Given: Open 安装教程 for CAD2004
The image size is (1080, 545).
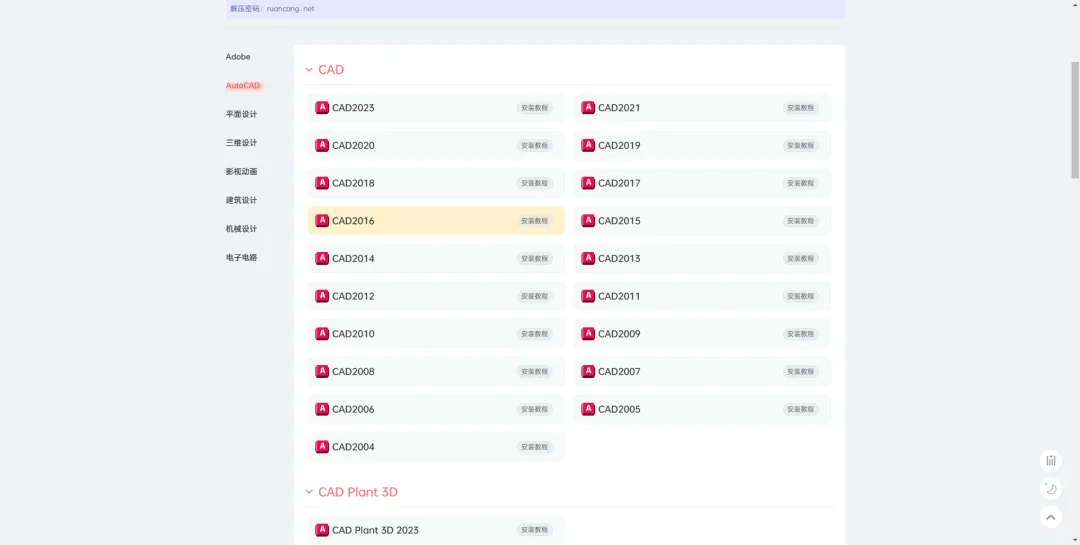Looking at the screenshot, I should 534,447.
